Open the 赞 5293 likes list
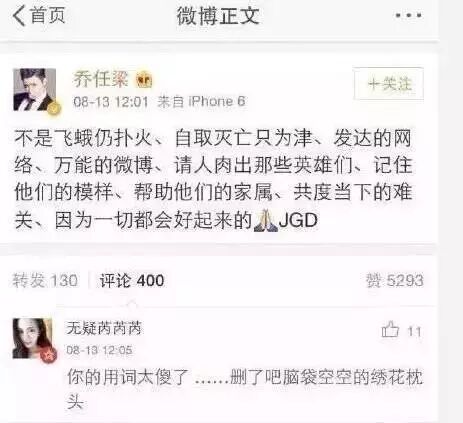Image resolution: width=463 pixels, height=423 pixels. click(395, 280)
